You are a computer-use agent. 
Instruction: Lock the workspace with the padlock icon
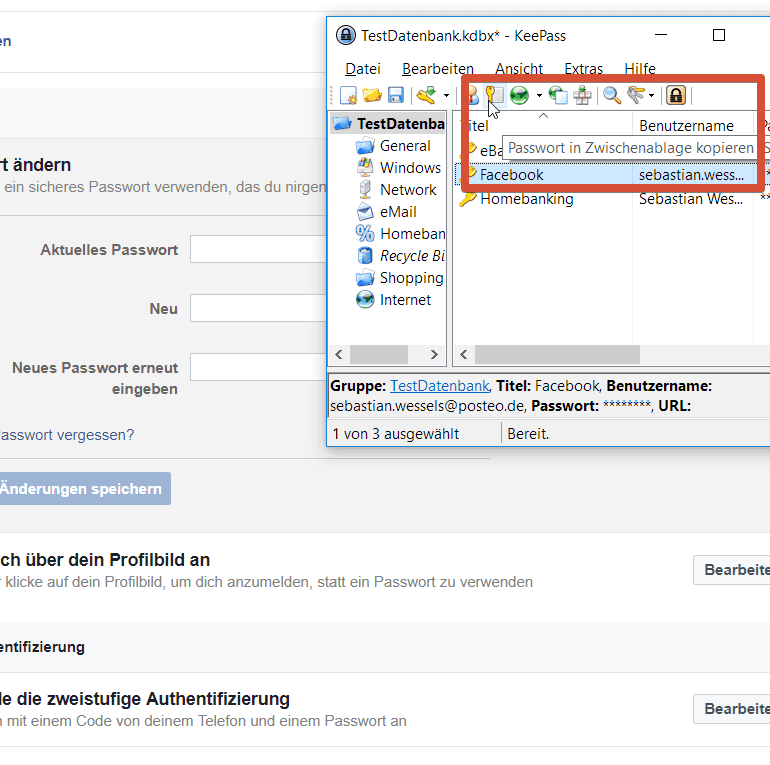pyautogui.click(x=676, y=95)
